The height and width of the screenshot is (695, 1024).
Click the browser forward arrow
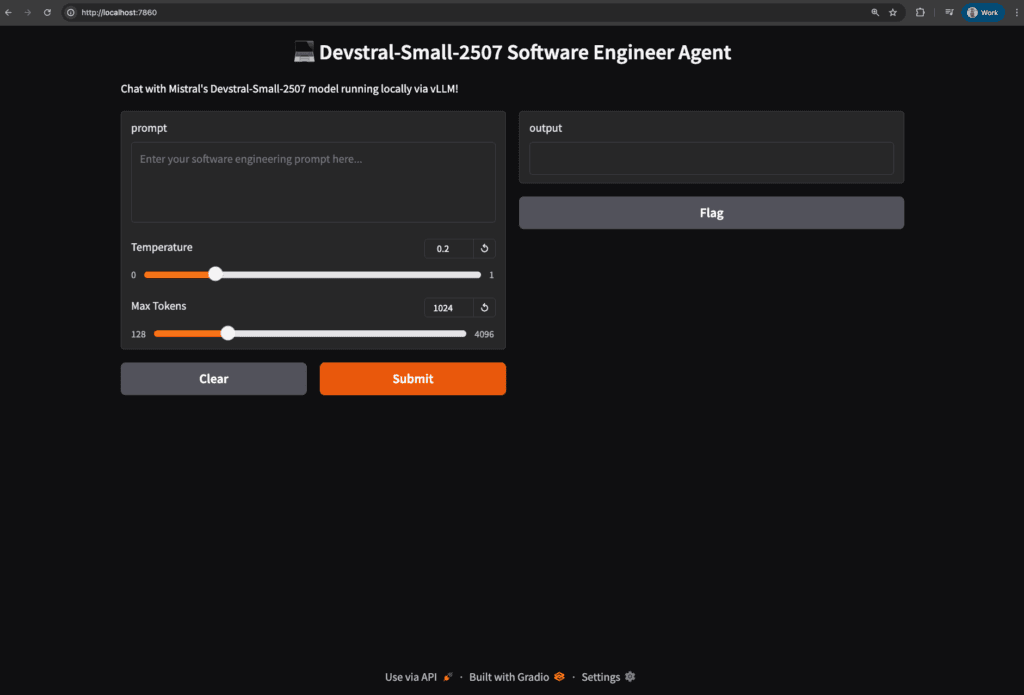click(27, 12)
